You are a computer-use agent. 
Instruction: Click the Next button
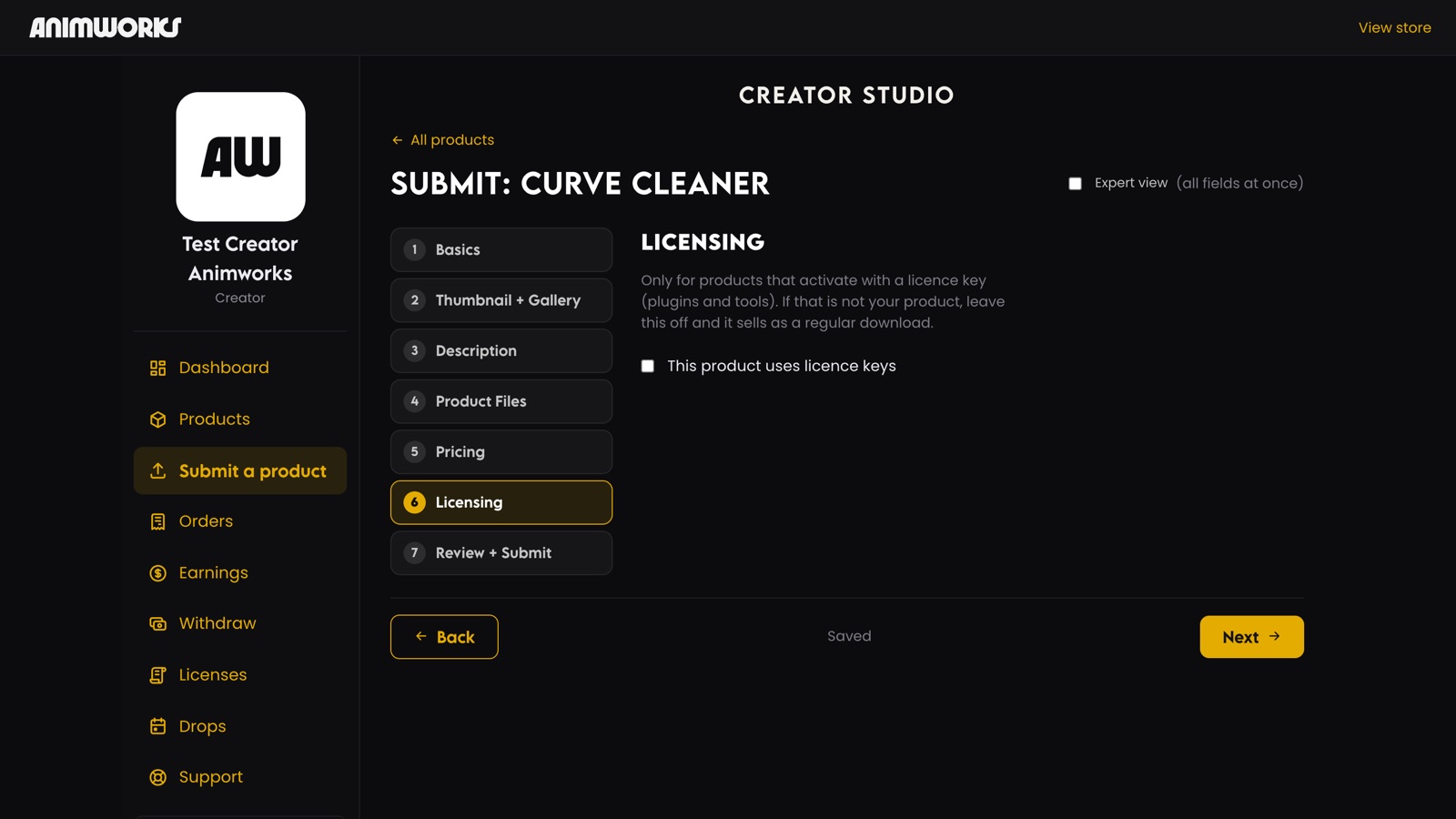(x=1251, y=637)
